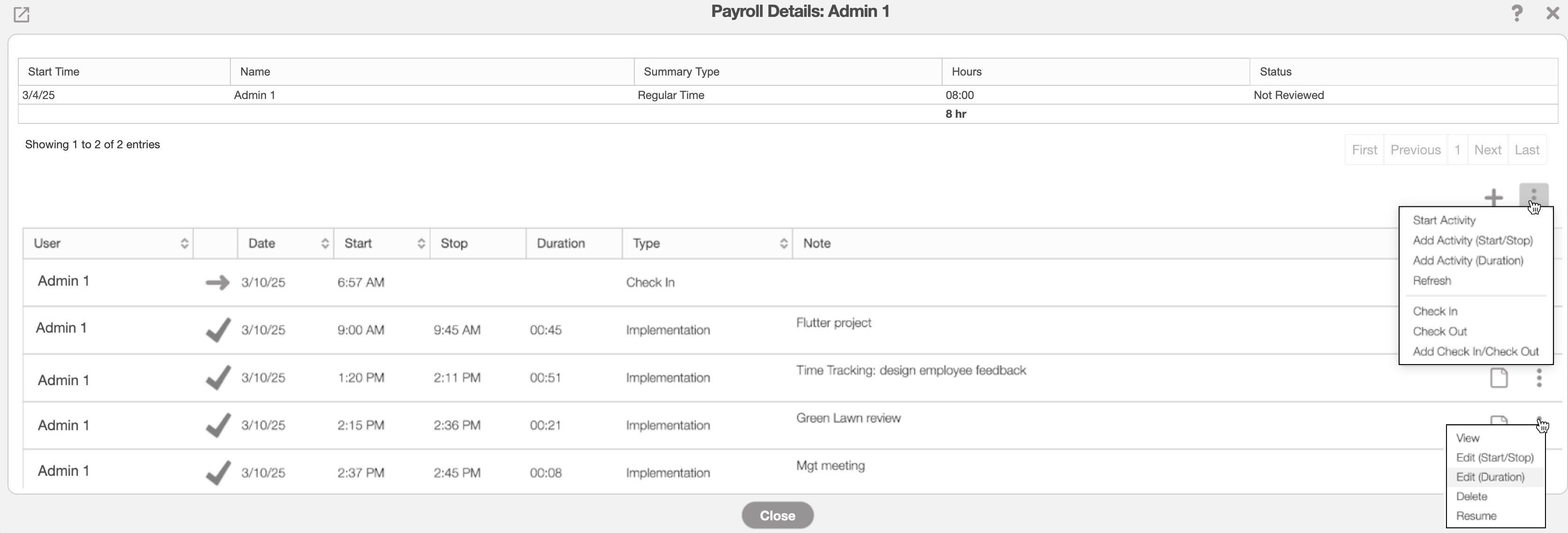Select Edit (Duration) in the context menu
Image resolution: width=1568 pixels, height=533 pixels.
1490,477
